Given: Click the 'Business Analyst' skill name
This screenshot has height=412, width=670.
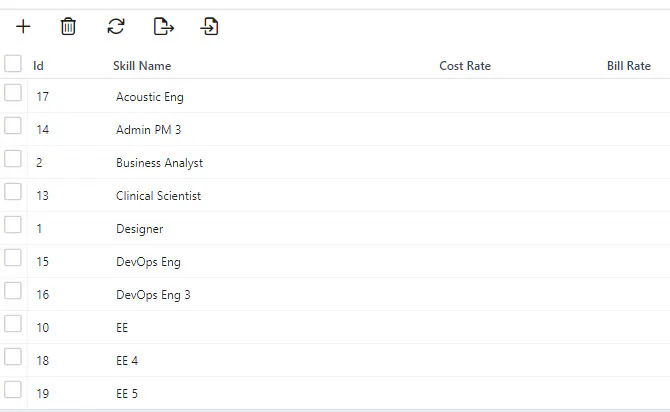Looking at the screenshot, I should (x=159, y=163).
